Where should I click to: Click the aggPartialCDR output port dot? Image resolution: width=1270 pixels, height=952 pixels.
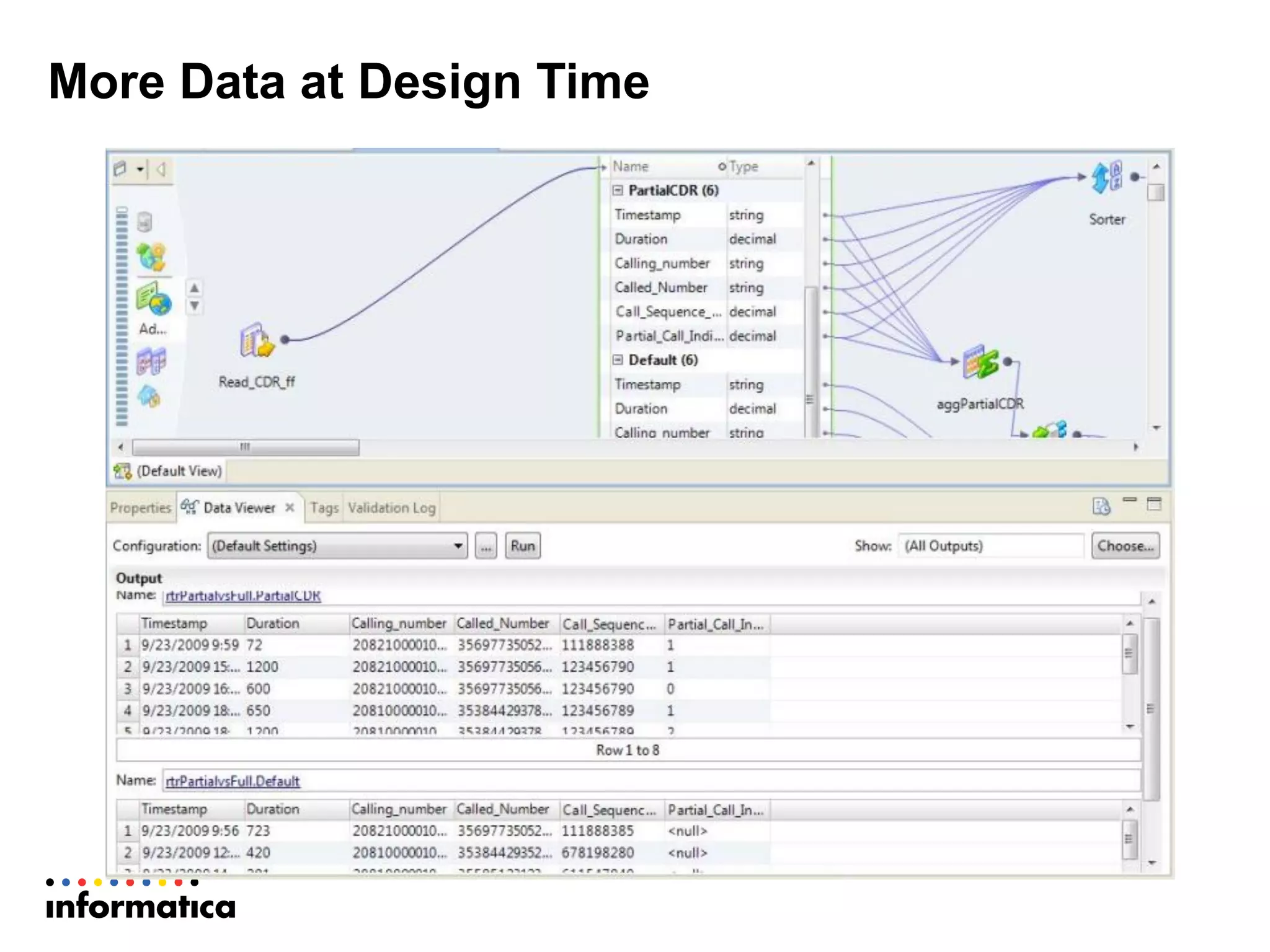pyautogui.click(x=1008, y=362)
